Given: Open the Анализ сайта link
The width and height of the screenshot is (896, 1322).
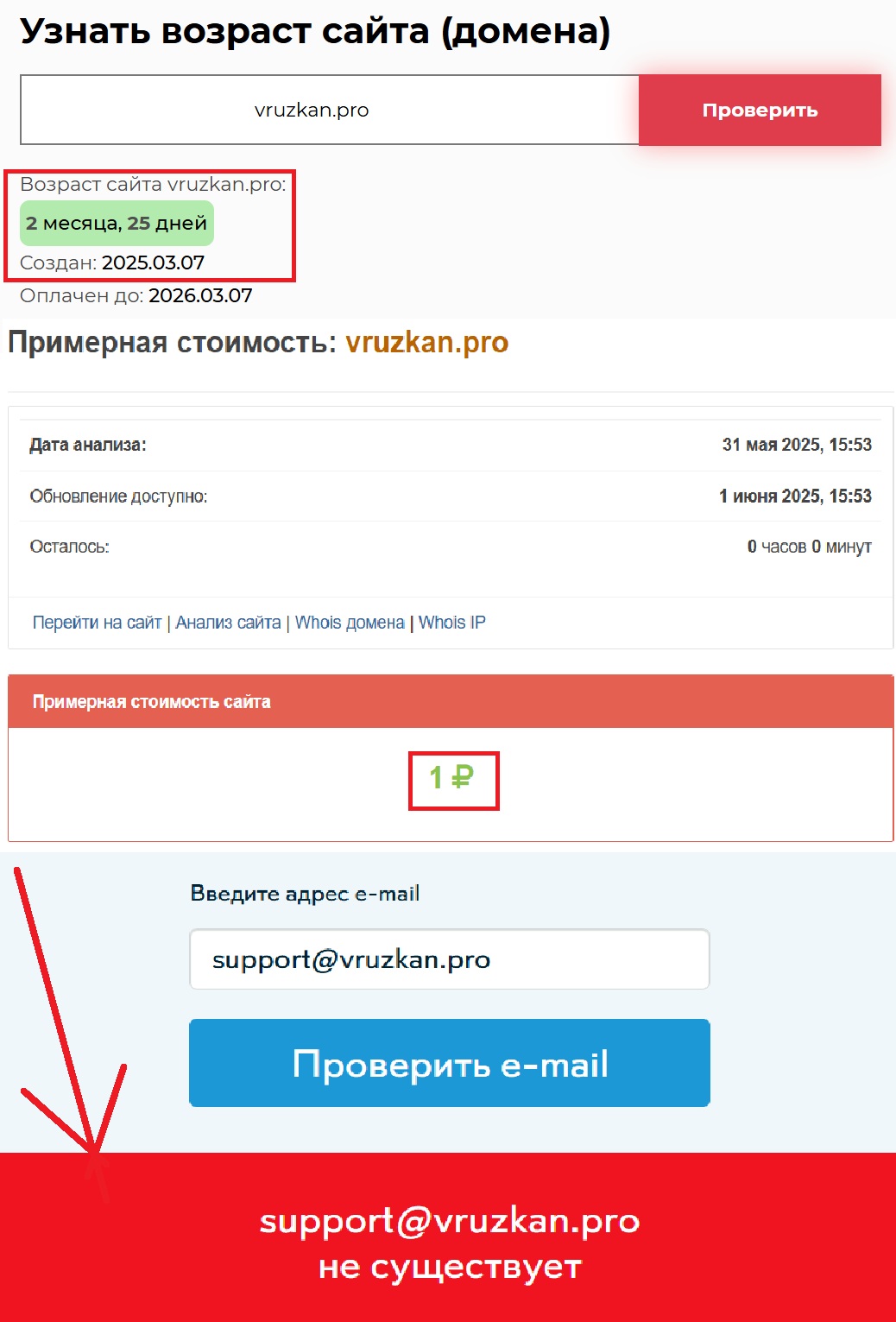Looking at the screenshot, I should click(228, 623).
